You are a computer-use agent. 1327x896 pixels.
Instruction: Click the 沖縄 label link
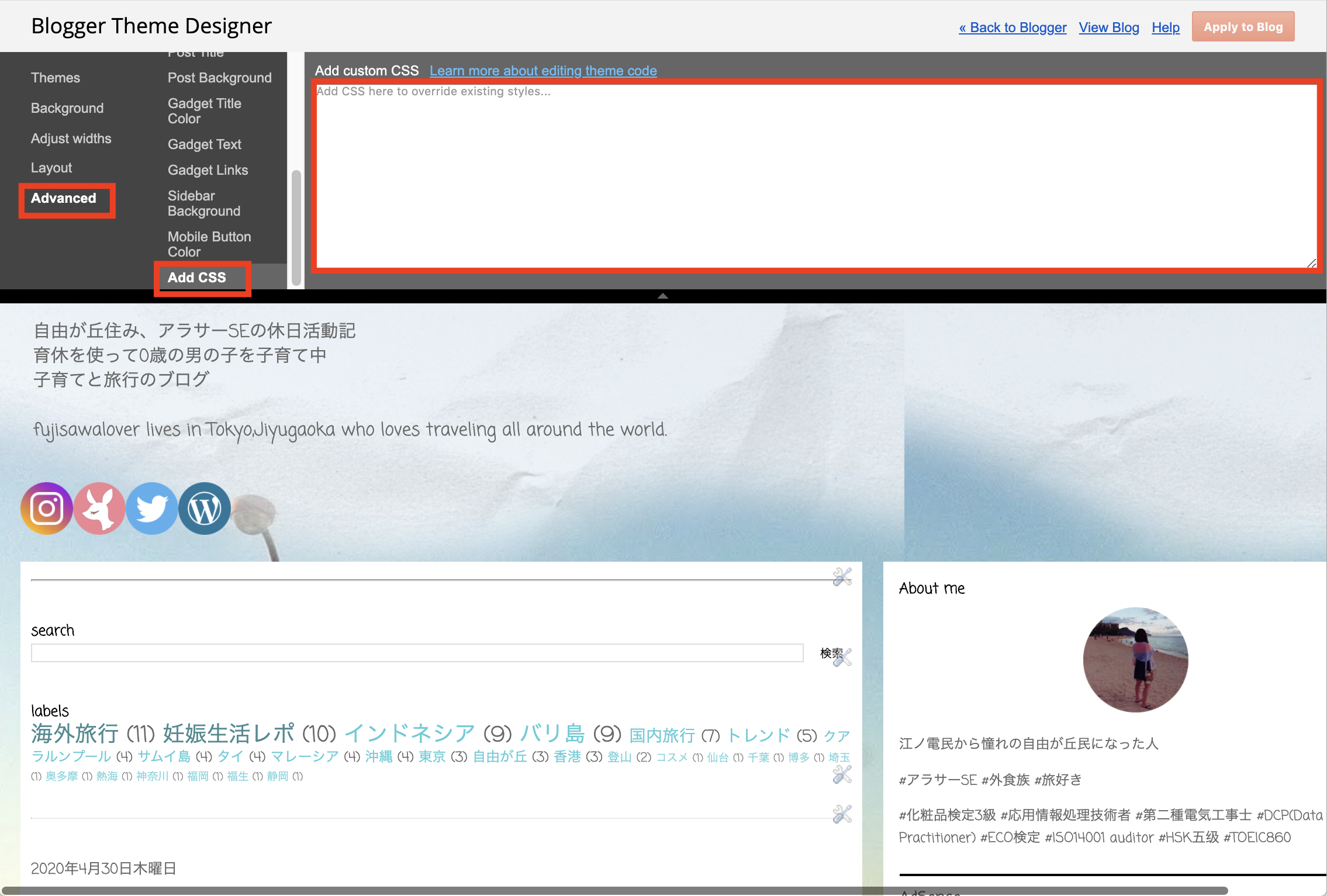[379, 756]
